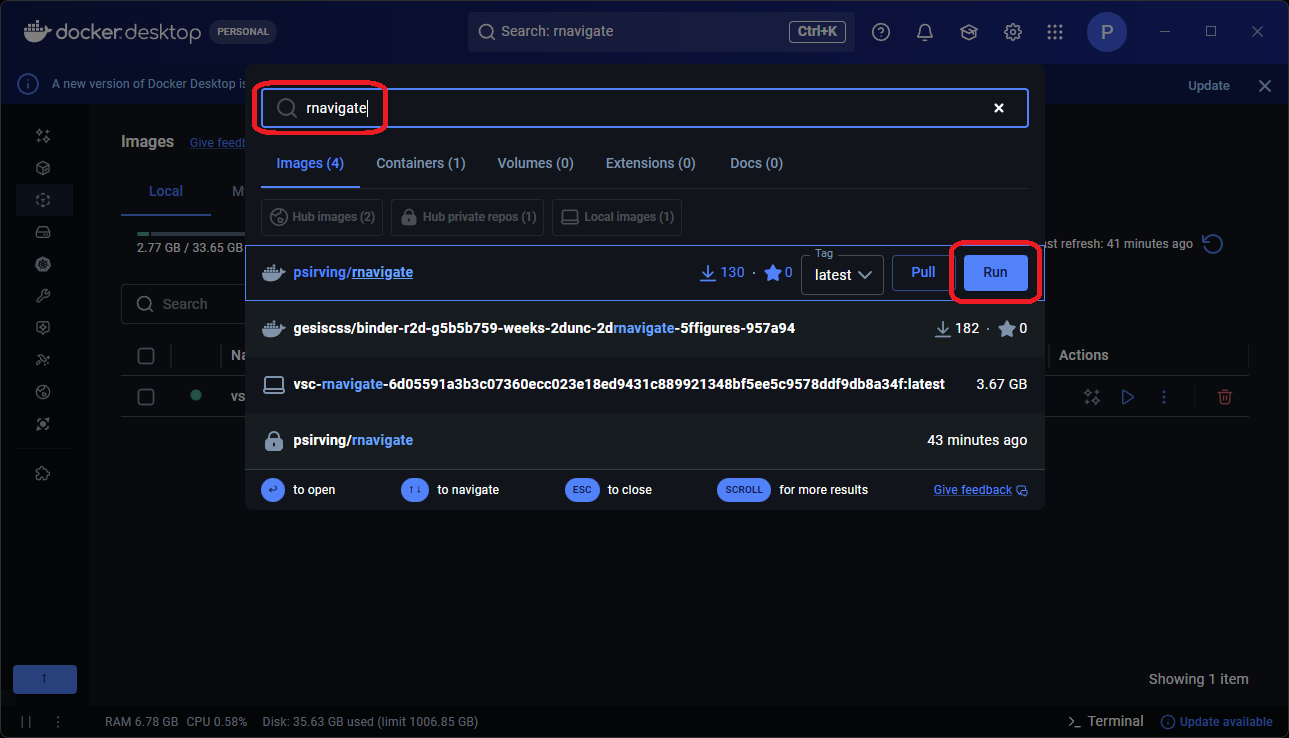The image size is (1289, 738).
Task: Click the Pull button for psirving/rnavigate
Action: (x=923, y=272)
